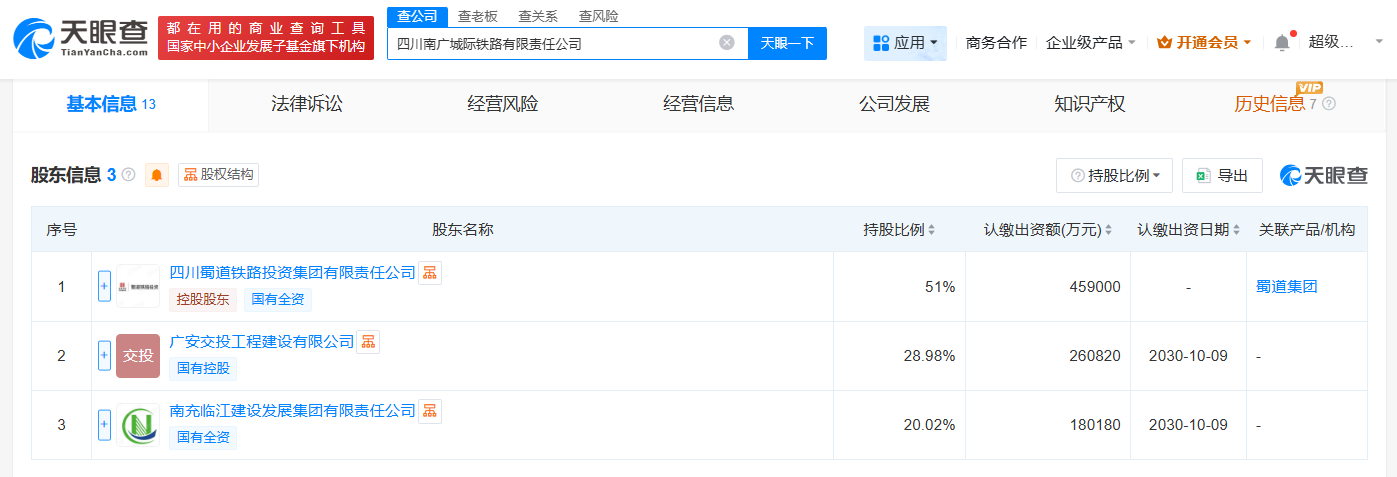
Task: Open the 持股比例 dropdown filter
Action: click(1114, 176)
